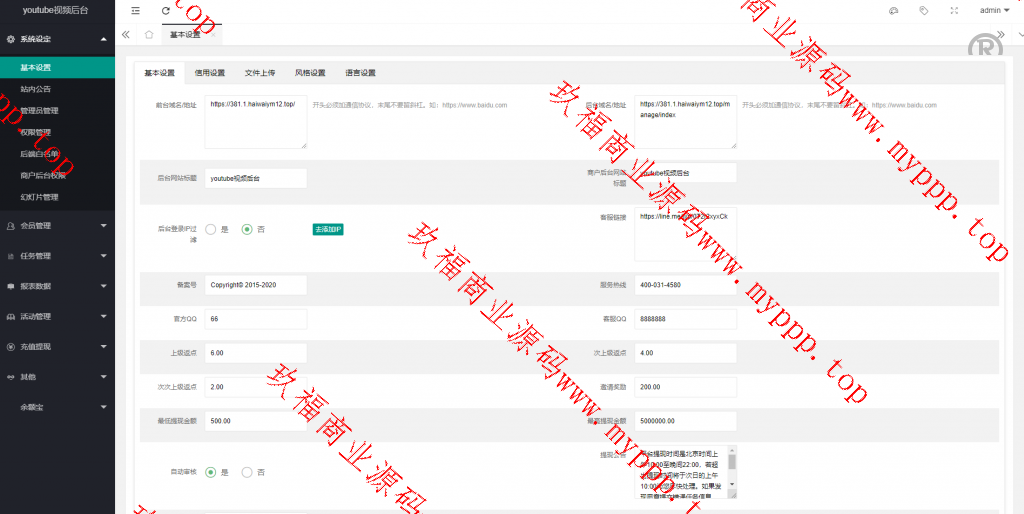Select 是 radio for 自动审核
This screenshot has height=514, width=1024.
(x=211, y=472)
